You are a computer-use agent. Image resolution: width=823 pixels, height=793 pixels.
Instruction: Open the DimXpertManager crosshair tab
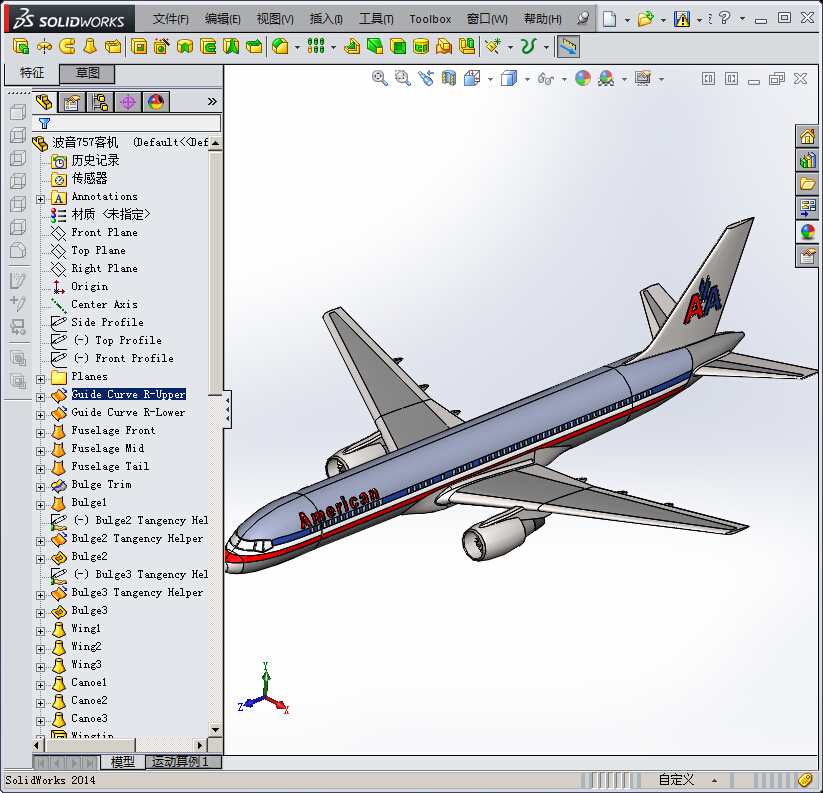(x=128, y=101)
